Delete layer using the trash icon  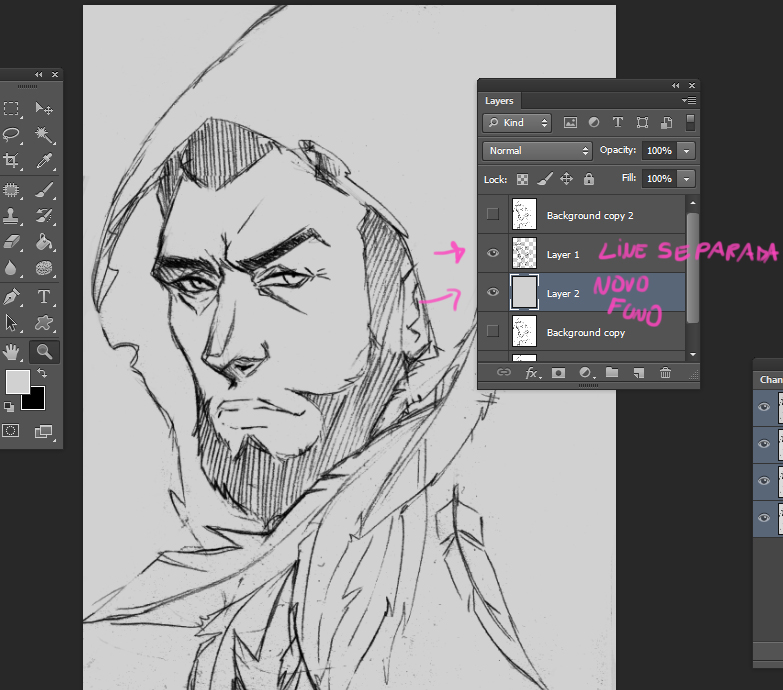(x=665, y=373)
